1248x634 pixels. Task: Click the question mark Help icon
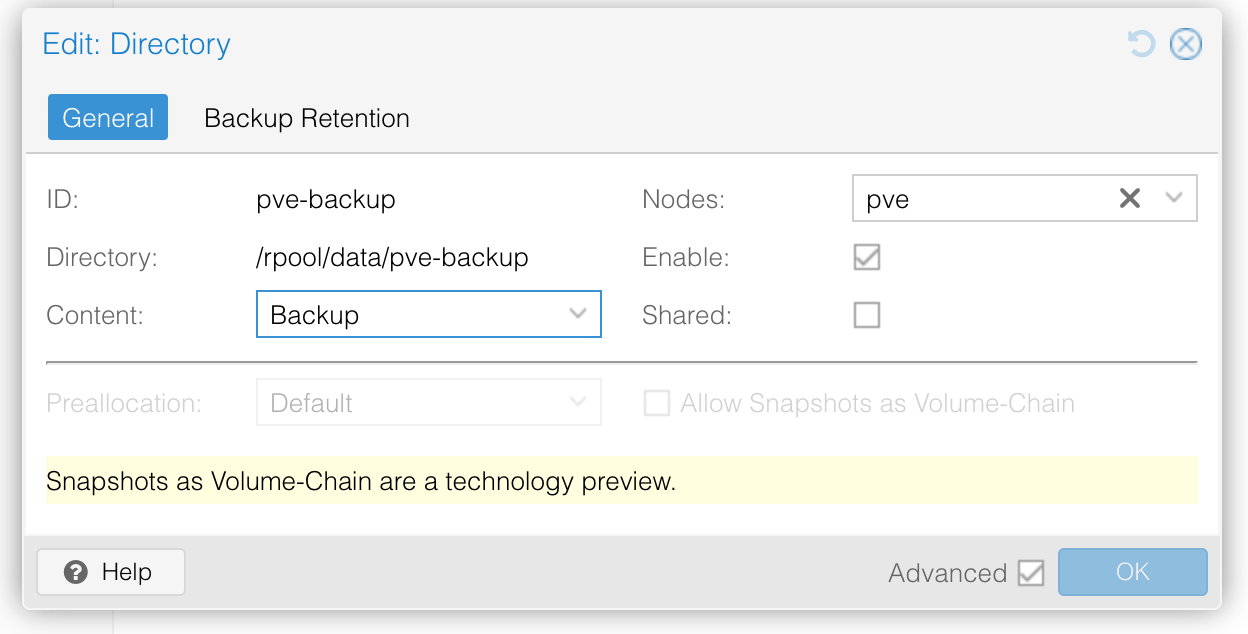[x=75, y=572]
